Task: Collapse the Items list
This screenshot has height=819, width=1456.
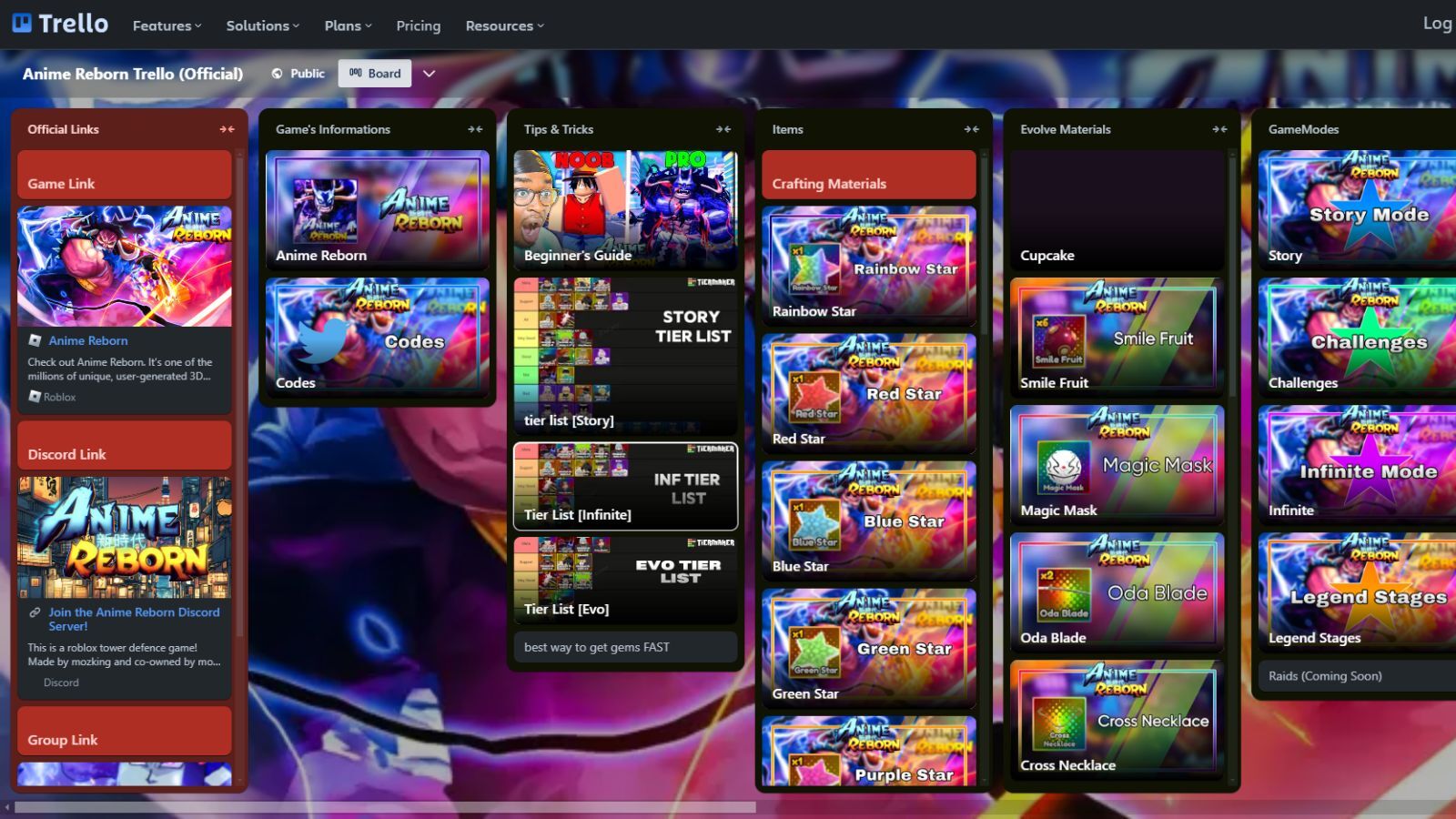Action: (972, 129)
